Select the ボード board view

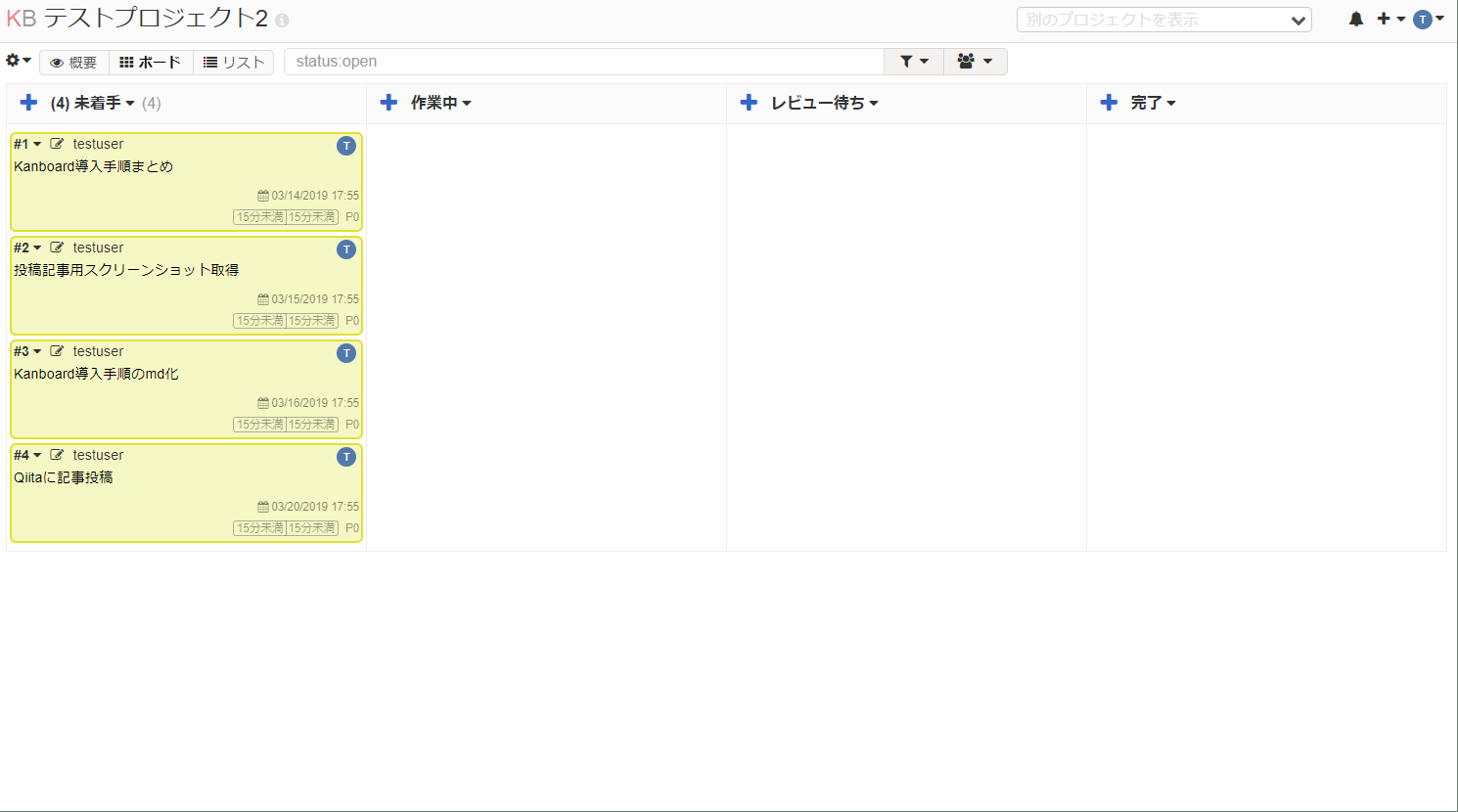[151, 63]
